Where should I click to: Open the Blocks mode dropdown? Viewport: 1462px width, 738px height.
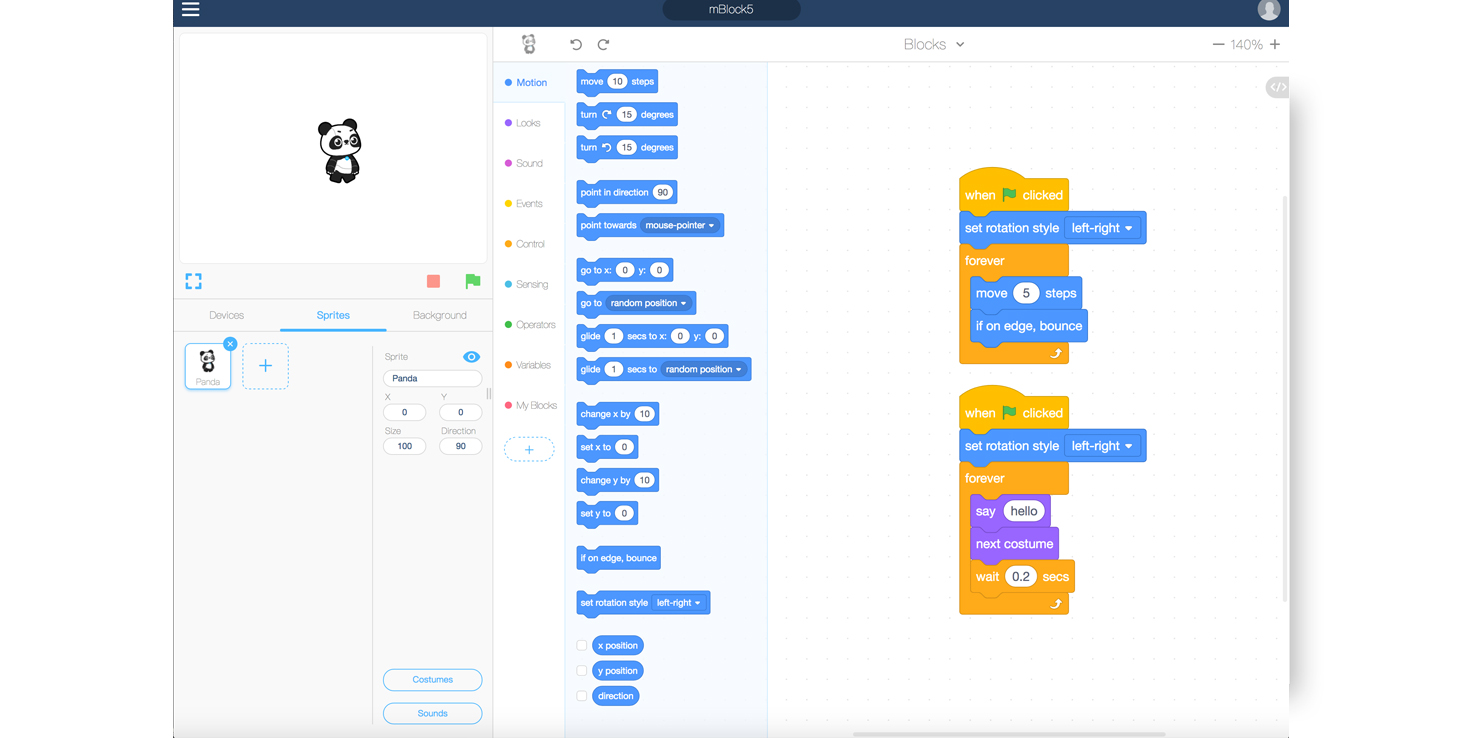(x=935, y=44)
